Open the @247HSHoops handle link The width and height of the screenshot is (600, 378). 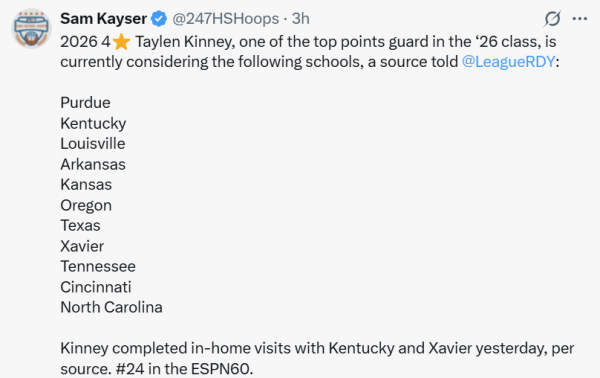click(225, 18)
